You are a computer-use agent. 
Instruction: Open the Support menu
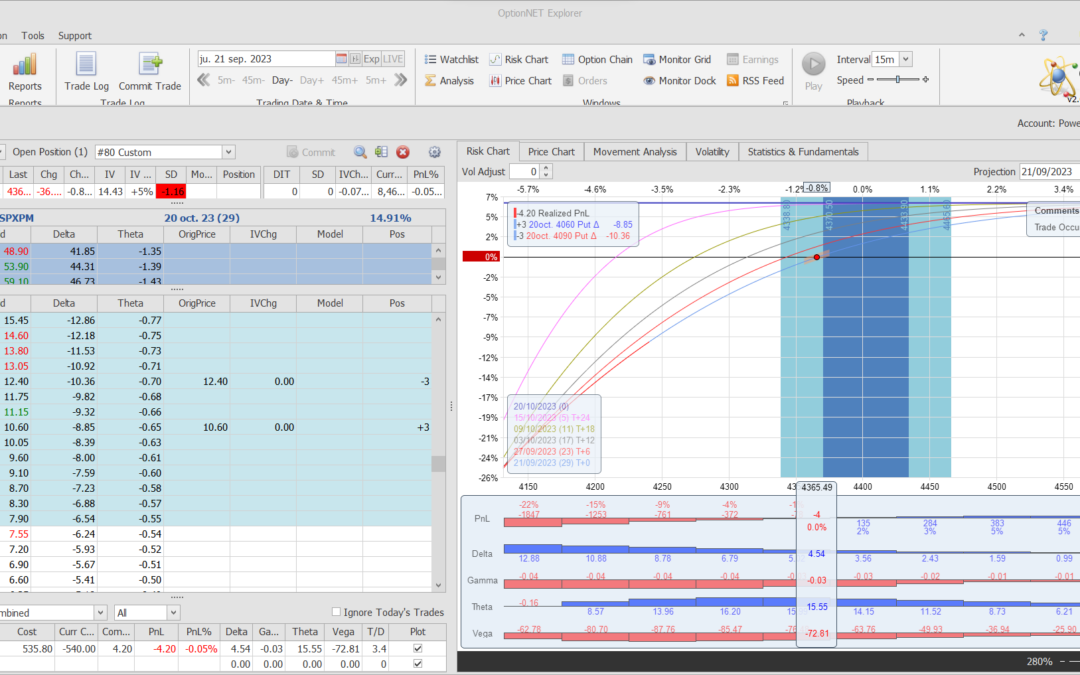(x=75, y=35)
